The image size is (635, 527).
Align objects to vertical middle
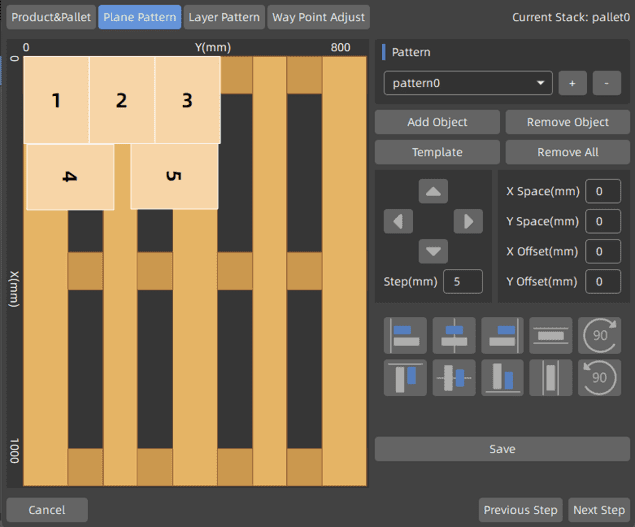(454, 378)
